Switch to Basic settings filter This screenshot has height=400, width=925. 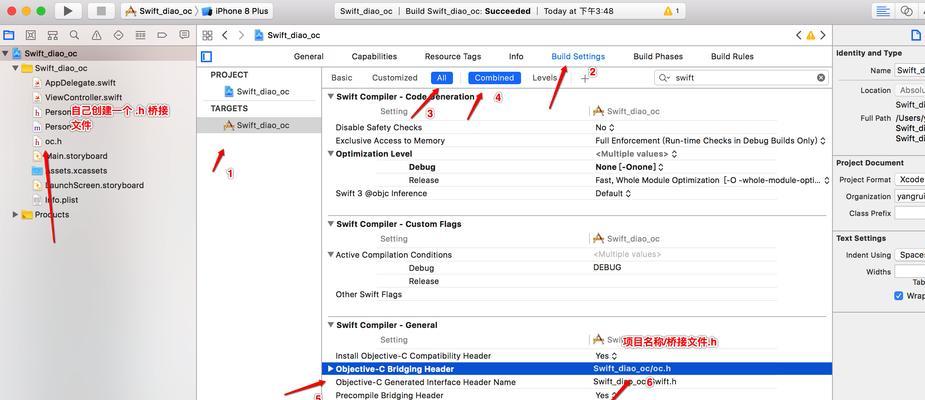pyautogui.click(x=342, y=78)
